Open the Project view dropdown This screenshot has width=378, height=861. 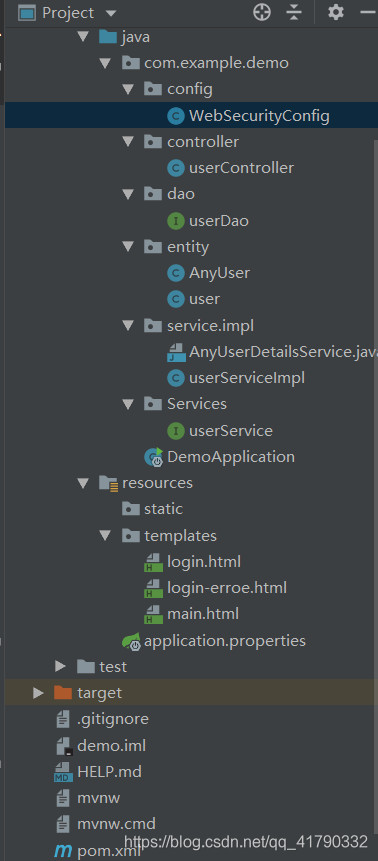tap(110, 13)
